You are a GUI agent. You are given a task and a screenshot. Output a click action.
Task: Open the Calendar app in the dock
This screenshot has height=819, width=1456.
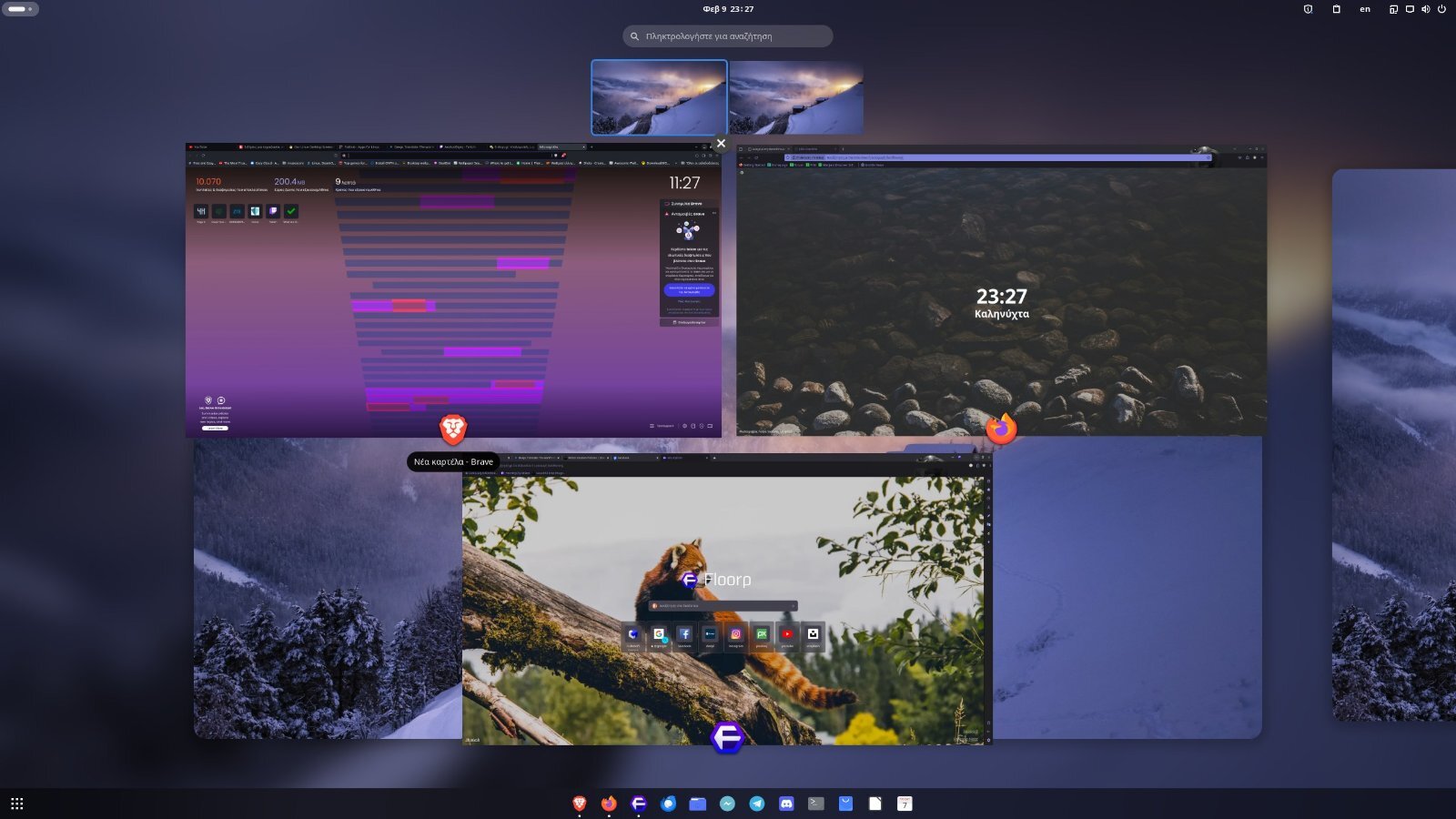905,804
